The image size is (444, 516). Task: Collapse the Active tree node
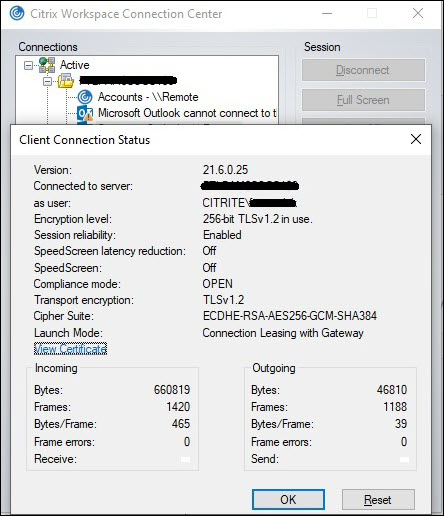pyautogui.click(x=29, y=65)
